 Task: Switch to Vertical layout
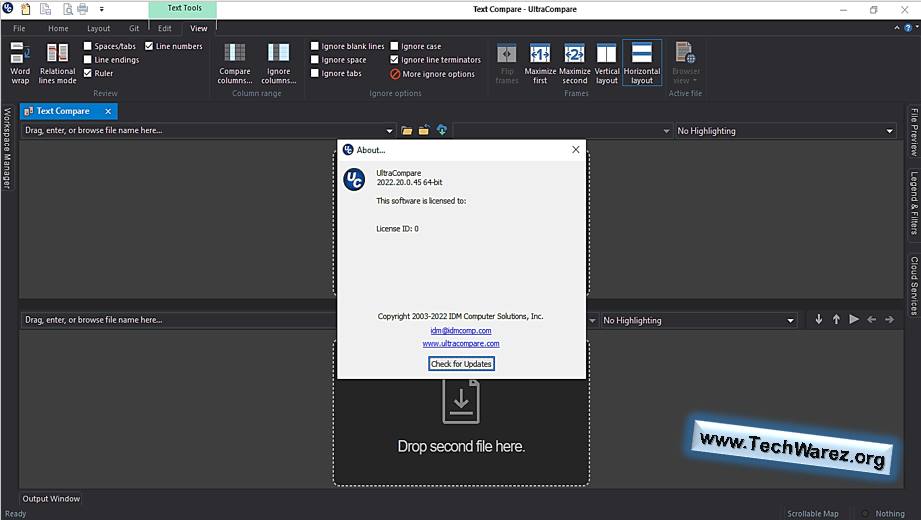(607, 63)
